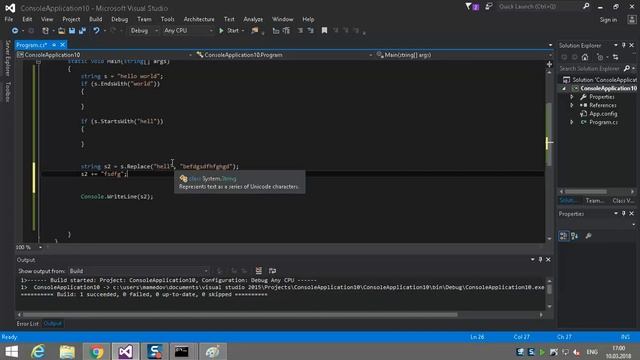
Task: Expand the Server Explorer side tab
Action: coord(7,58)
